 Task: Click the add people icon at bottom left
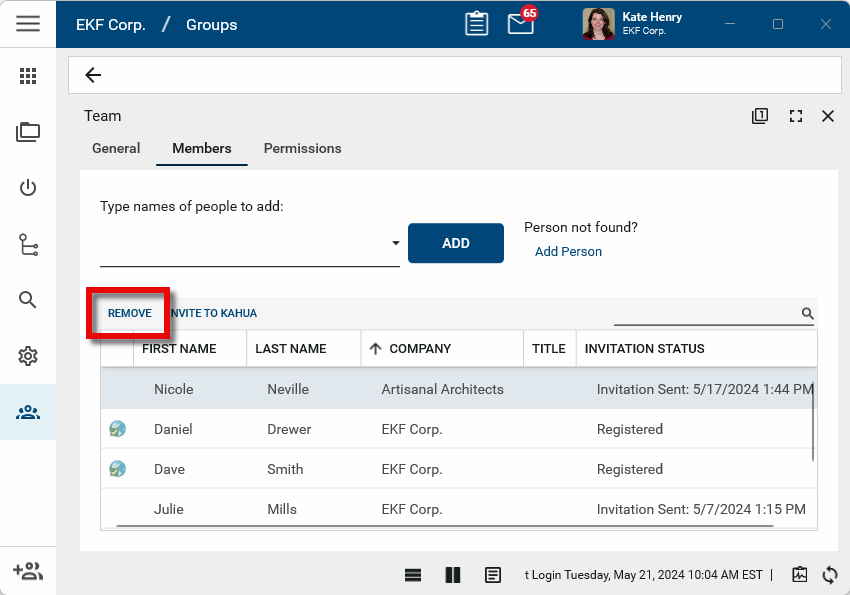28,571
